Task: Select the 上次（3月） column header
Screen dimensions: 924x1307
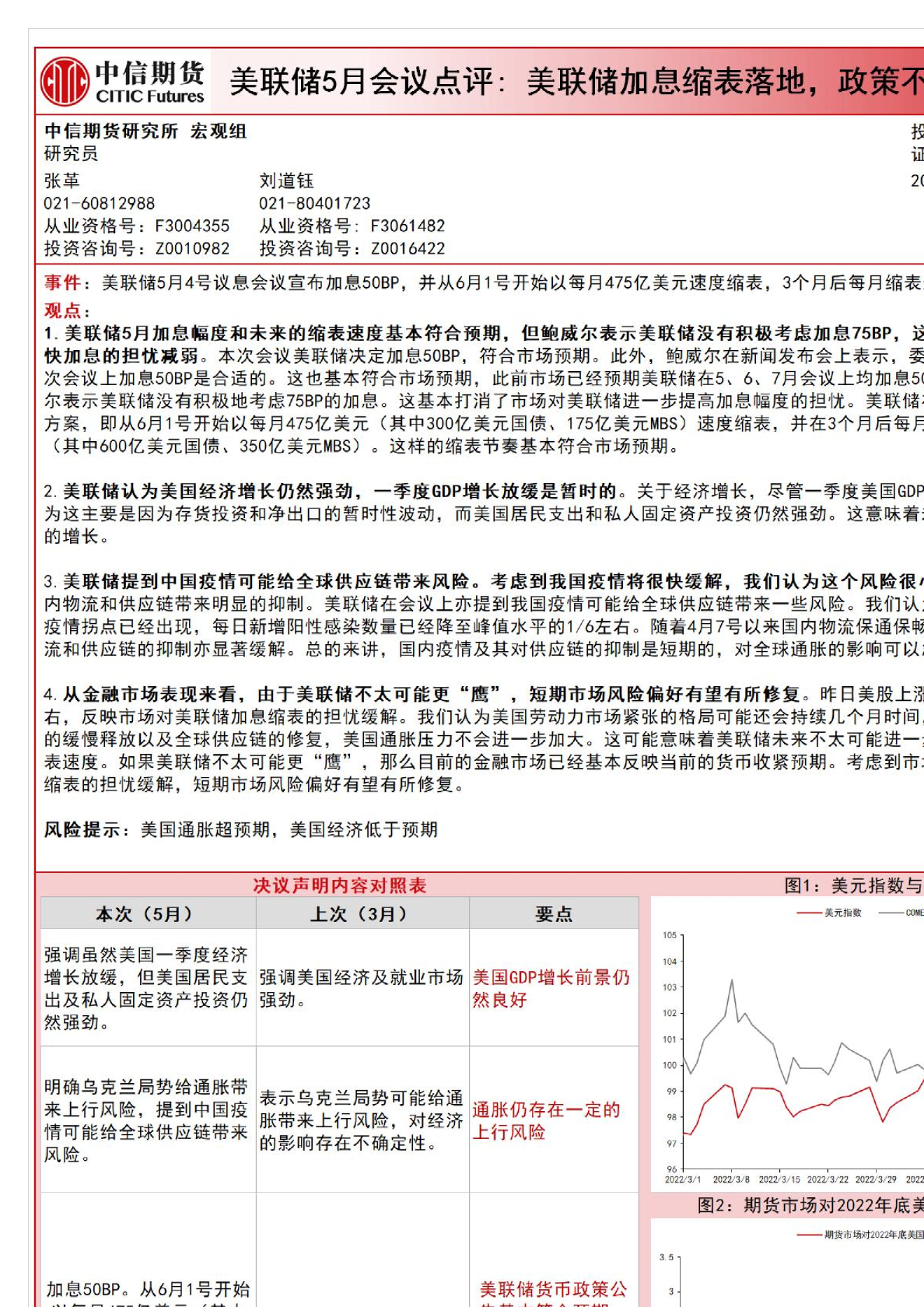Action: [360, 913]
